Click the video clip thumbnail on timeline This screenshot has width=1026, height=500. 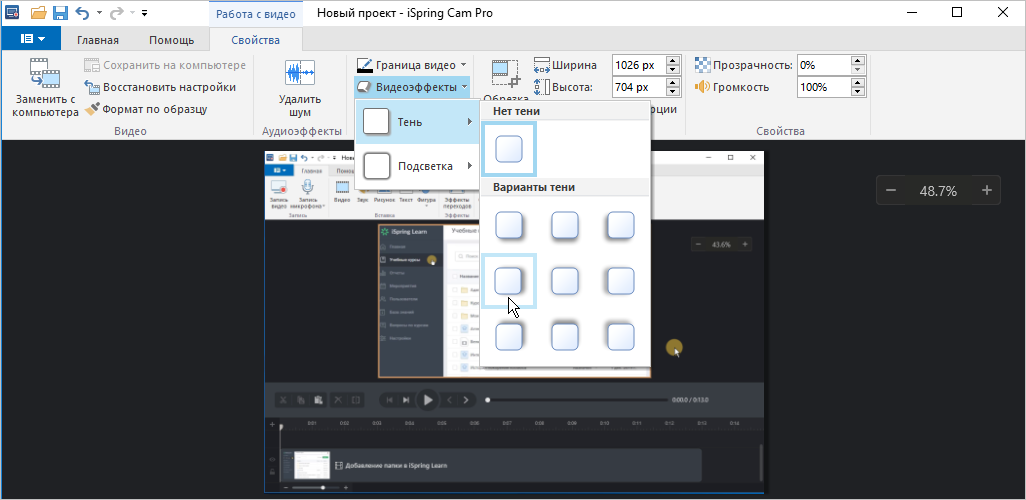click(x=311, y=465)
